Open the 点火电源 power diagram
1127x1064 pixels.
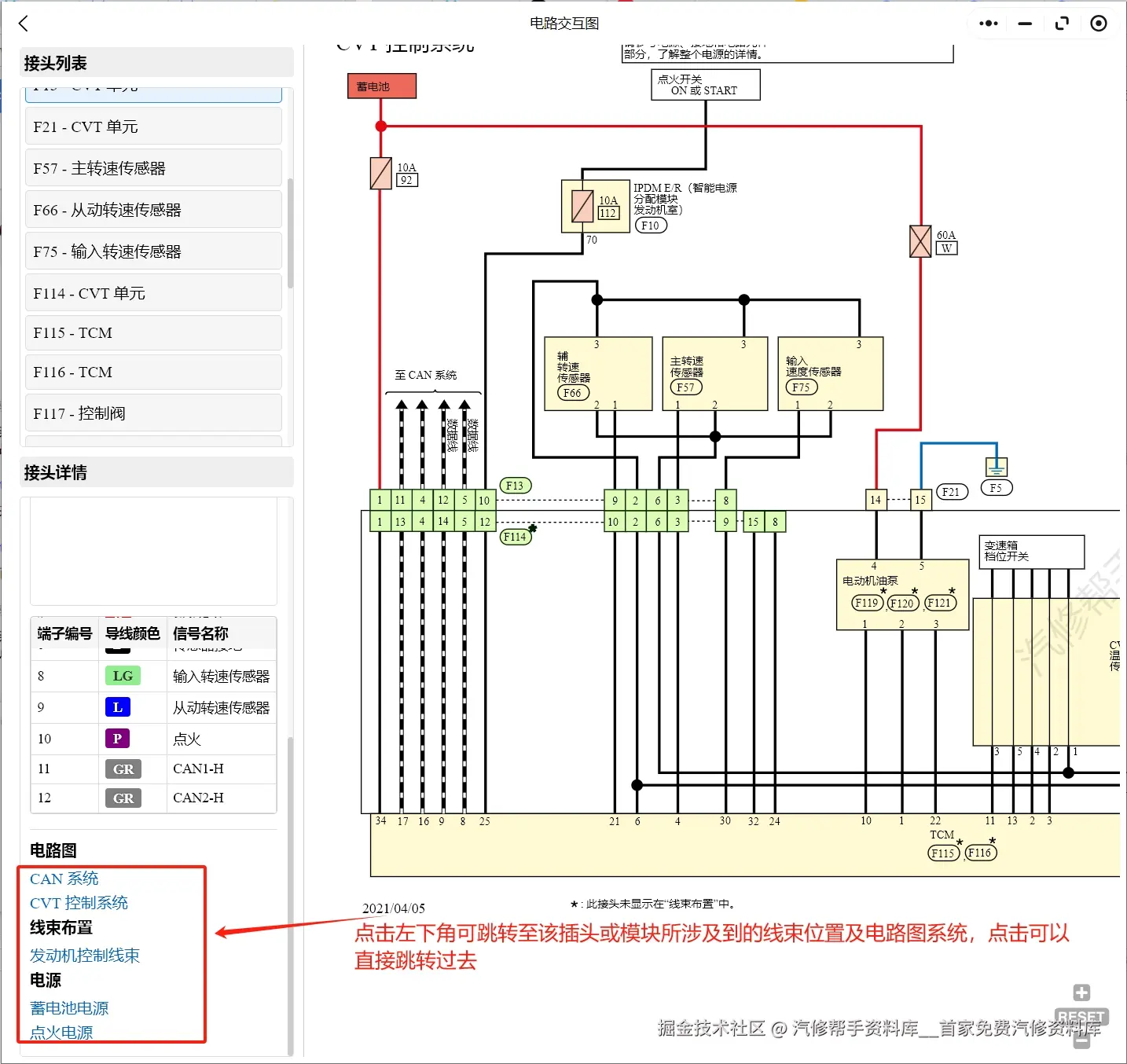click(61, 1032)
